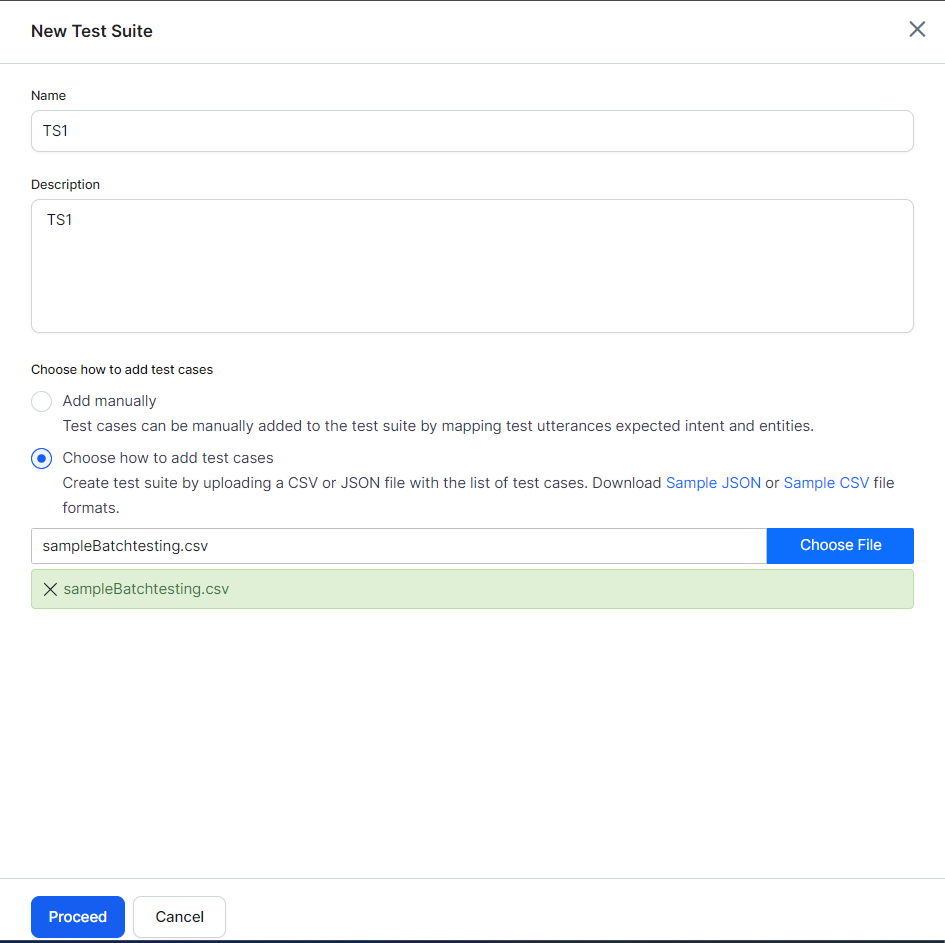This screenshot has width=945, height=943.
Task: Download the Sample CSV file format
Action: coord(826,483)
